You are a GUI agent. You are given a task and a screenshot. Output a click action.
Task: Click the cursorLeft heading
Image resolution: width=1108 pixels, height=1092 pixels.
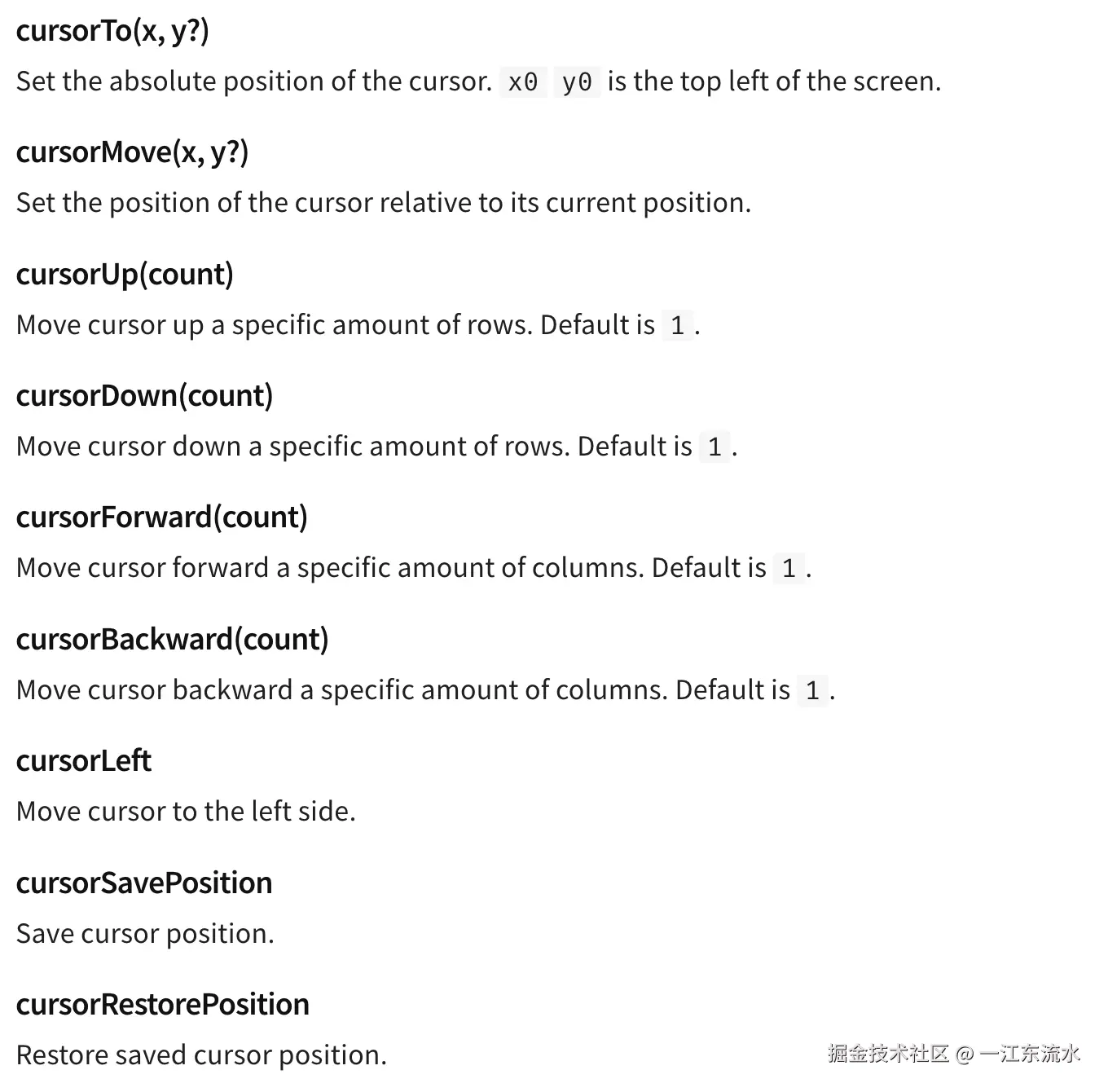pyautogui.click(x=83, y=761)
